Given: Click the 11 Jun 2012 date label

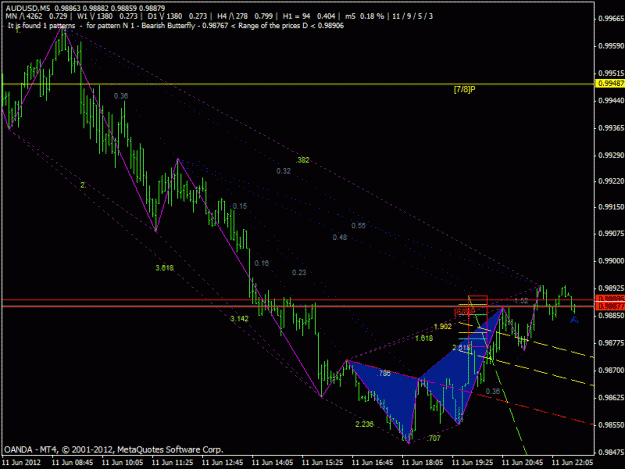Looking at the screenshot, I should tap(22, 462).
